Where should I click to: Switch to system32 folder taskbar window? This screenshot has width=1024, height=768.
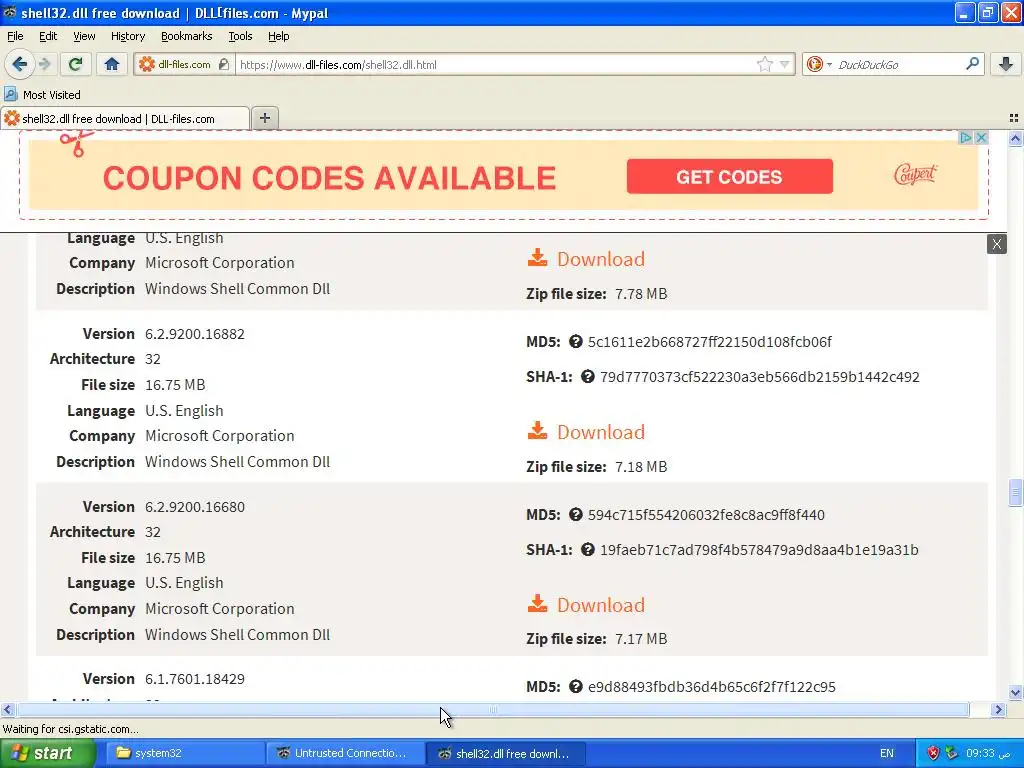pos(185,753)
